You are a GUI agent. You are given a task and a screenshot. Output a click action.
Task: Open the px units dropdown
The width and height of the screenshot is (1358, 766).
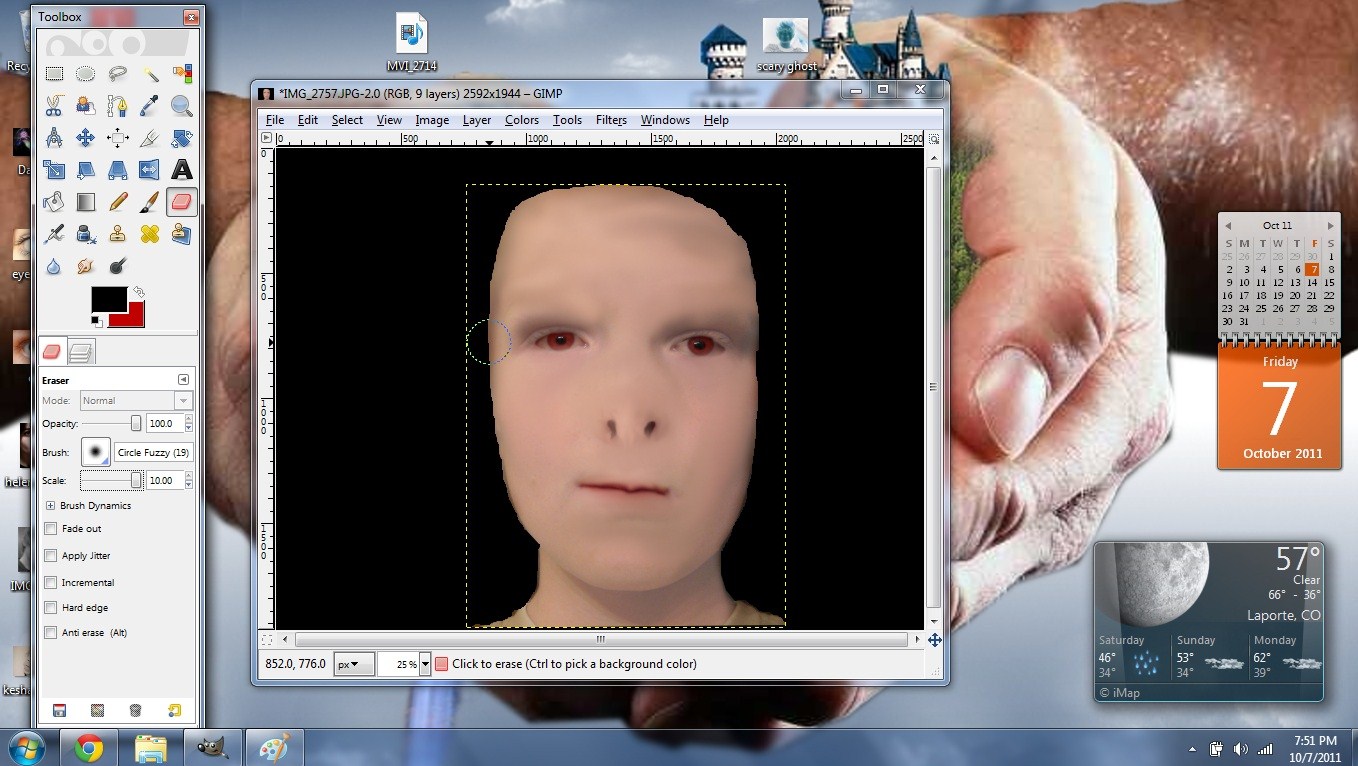click(354, 664)
